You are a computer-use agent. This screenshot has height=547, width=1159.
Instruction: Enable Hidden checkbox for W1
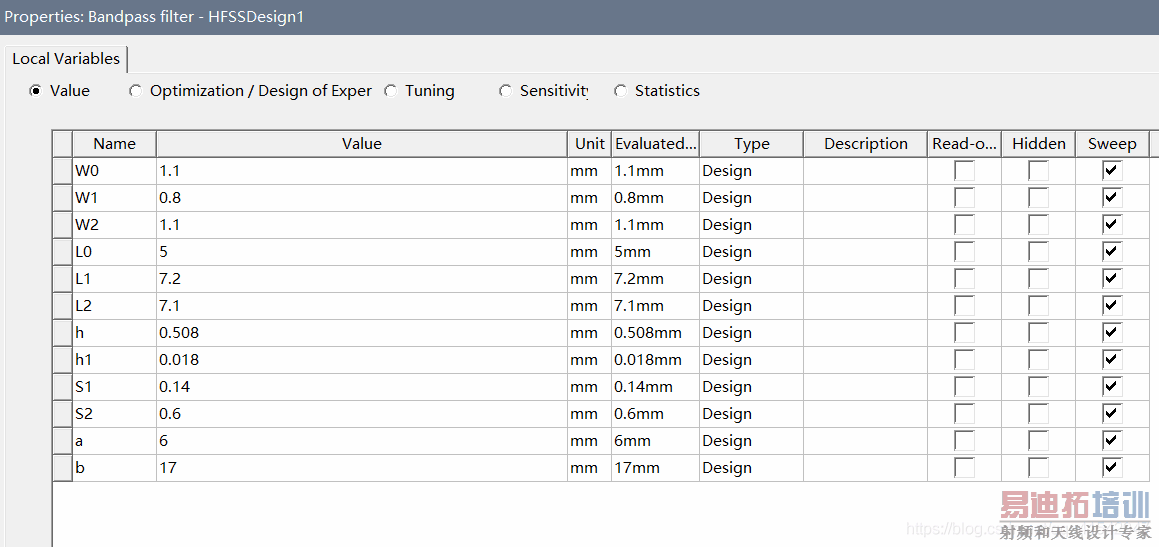click(x=1039, y=198)
